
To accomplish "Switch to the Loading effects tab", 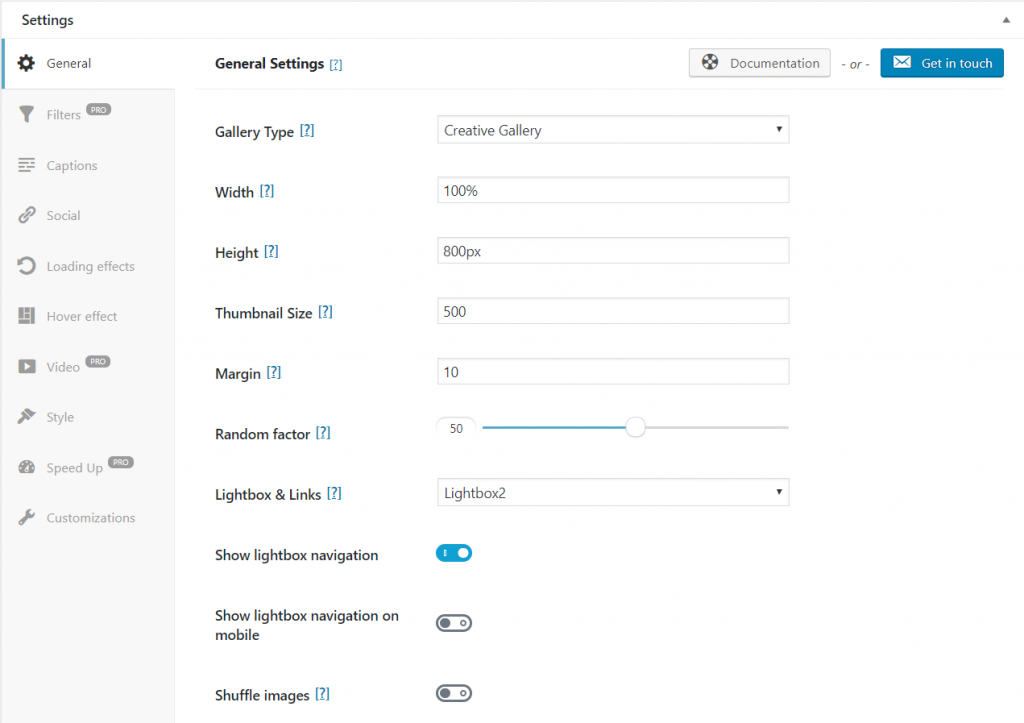I will pyautogui.click(x=89, y=266).
